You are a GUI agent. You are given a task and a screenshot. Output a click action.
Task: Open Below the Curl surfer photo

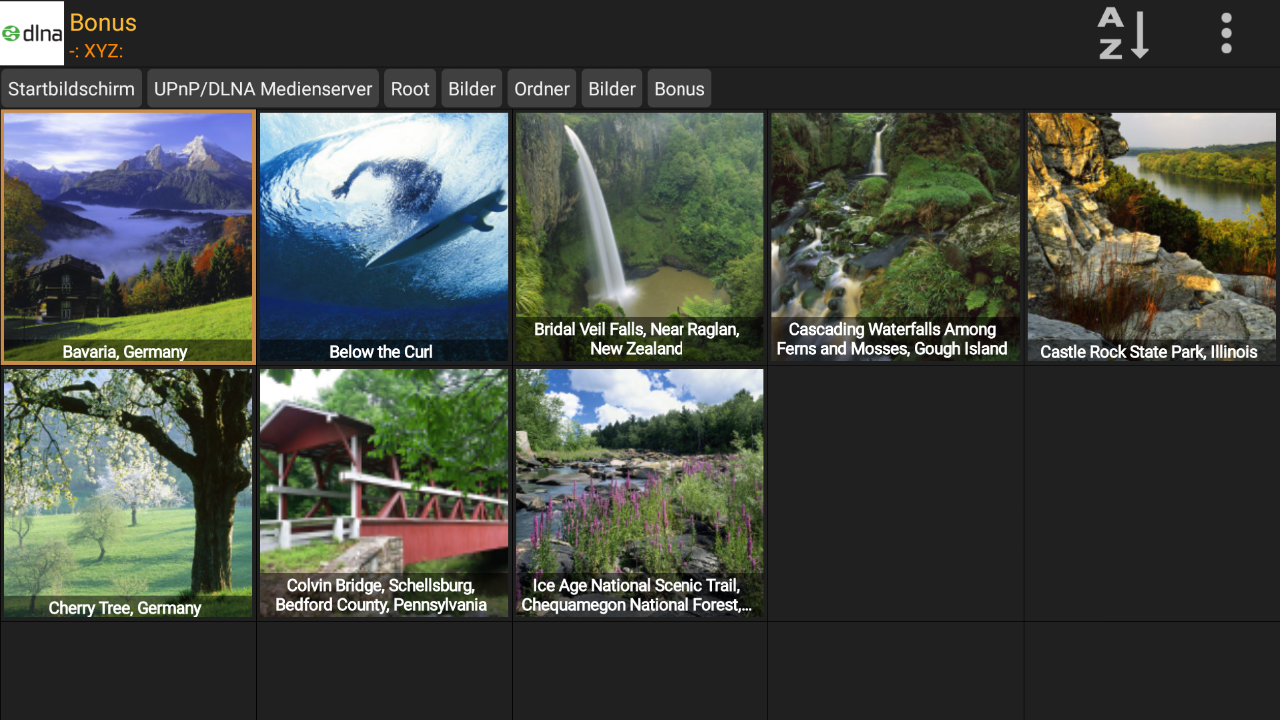pyautogui.click(x=384, y=237)
